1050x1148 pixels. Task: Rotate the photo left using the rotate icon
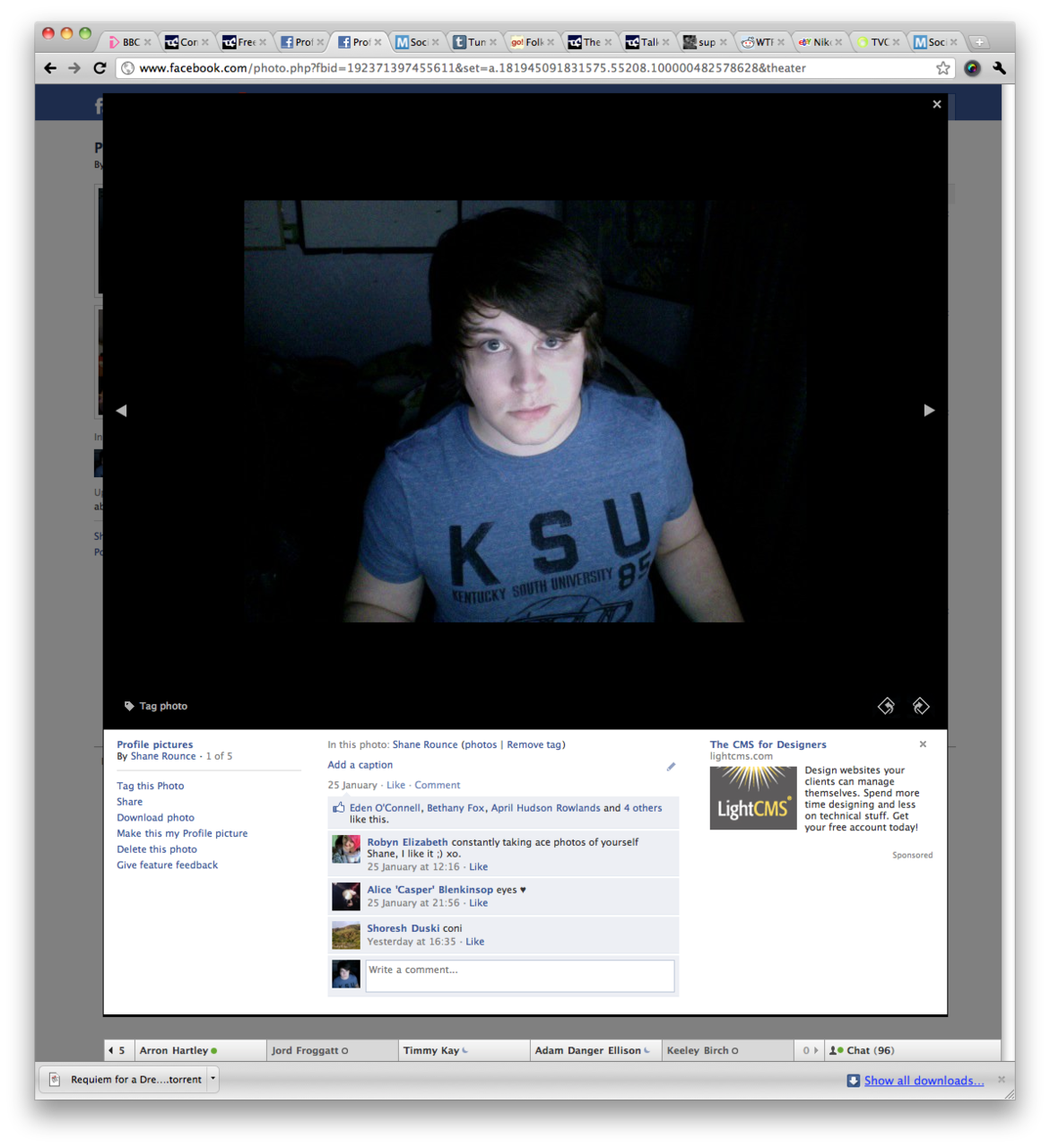pos(886,706)
